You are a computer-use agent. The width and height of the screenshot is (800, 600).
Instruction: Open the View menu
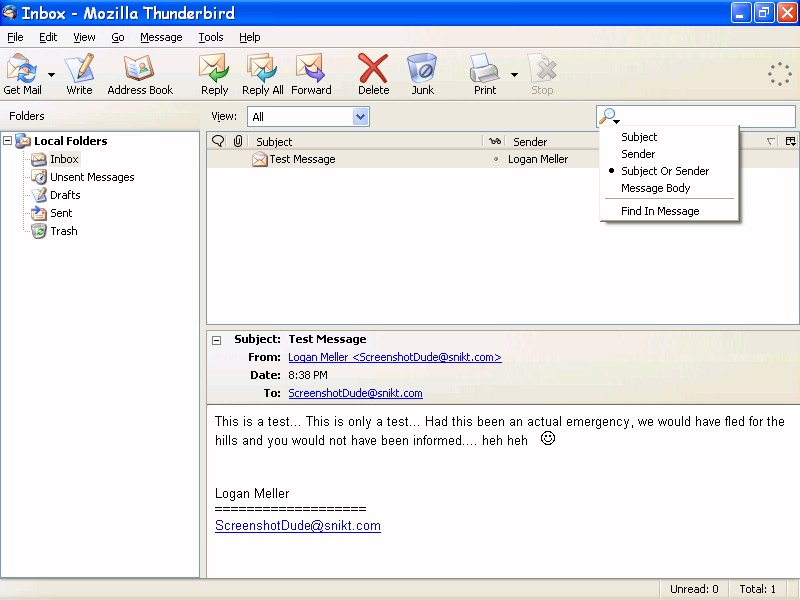[84, 37]
